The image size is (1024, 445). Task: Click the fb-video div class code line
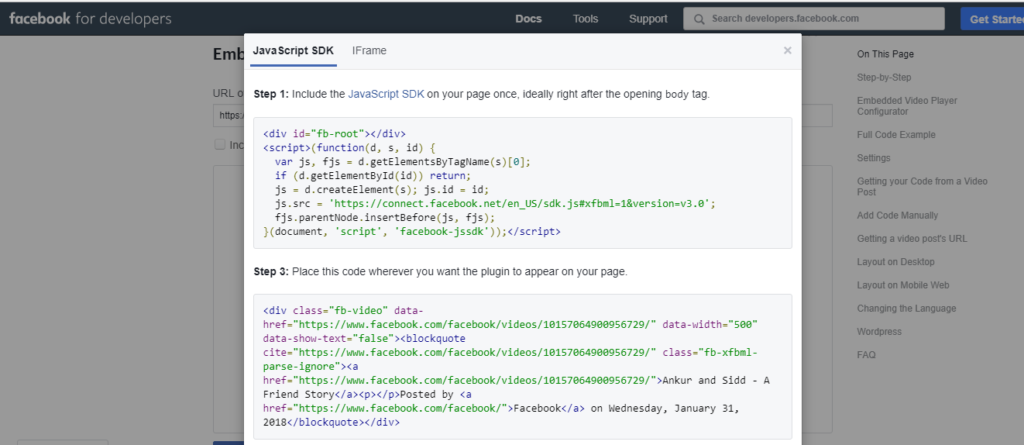tap(344, 310)
